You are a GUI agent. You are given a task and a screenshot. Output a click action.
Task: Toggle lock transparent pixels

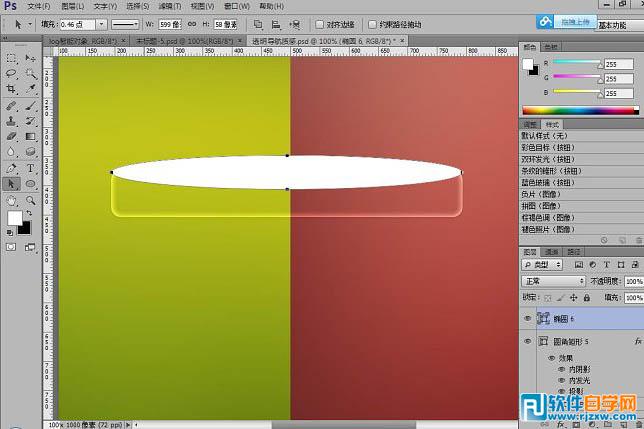click(x=548, y=298)
